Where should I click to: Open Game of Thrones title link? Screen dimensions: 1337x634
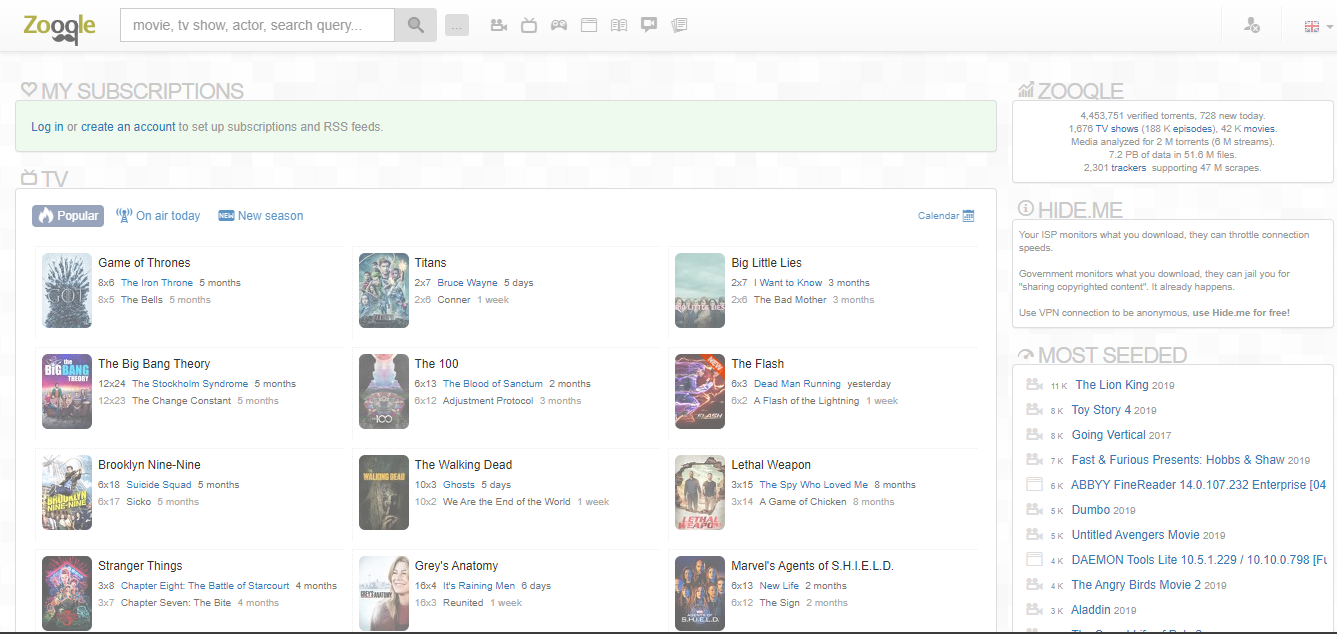click(144, 263)
